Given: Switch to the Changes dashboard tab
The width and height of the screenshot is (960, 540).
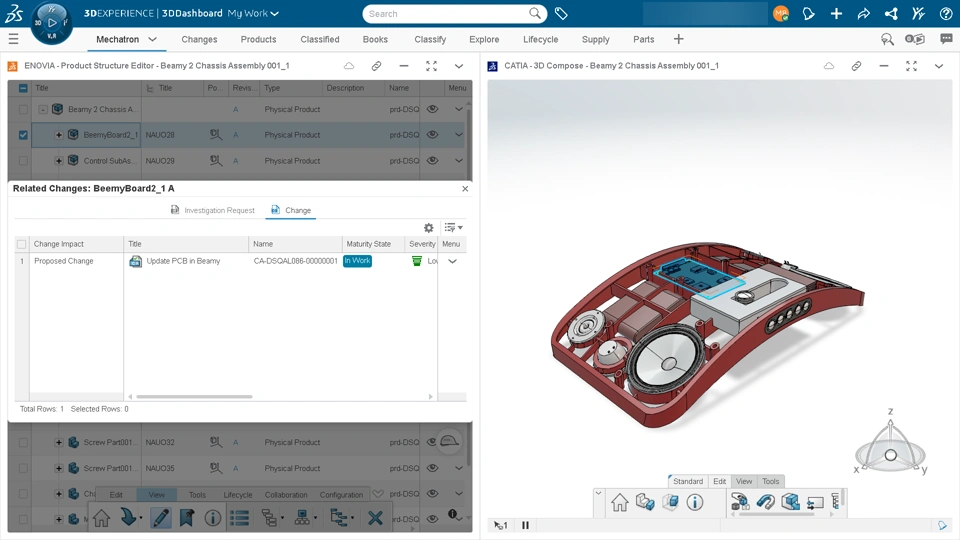Looking at the screenshot, I should [x=199, y=39].
